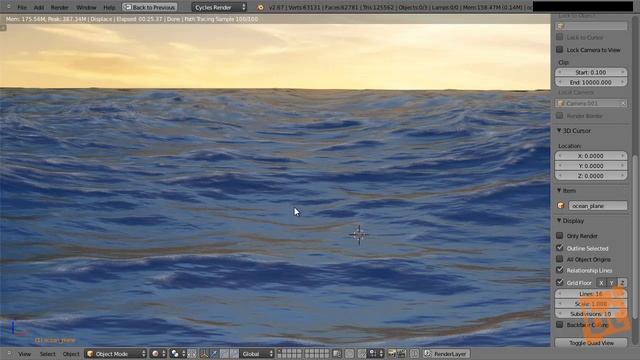Open the viewport shading sphere dropdown

click(x=159, y=354)
